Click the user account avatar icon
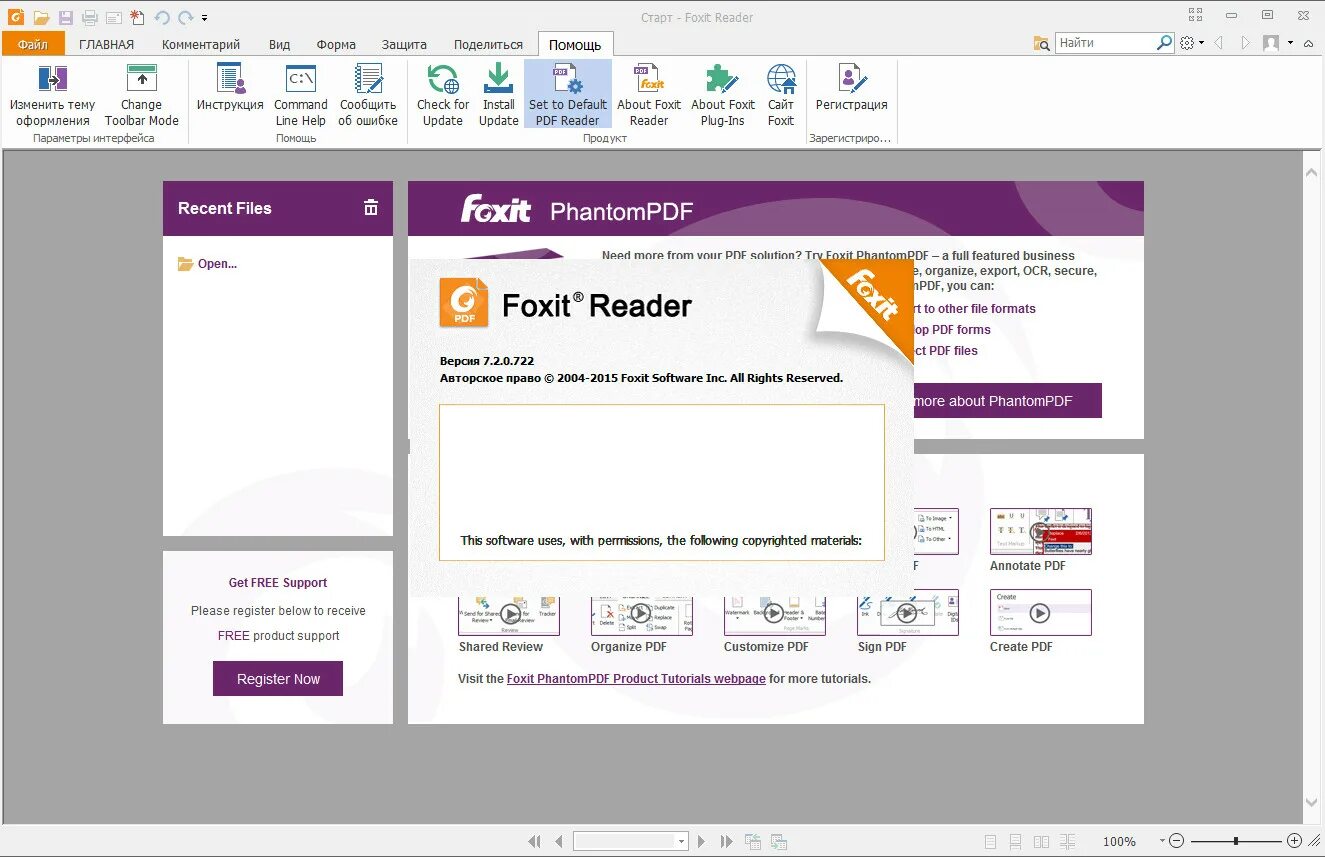The width and height of the screenshot is (1325, 857). pos(1271,43)
